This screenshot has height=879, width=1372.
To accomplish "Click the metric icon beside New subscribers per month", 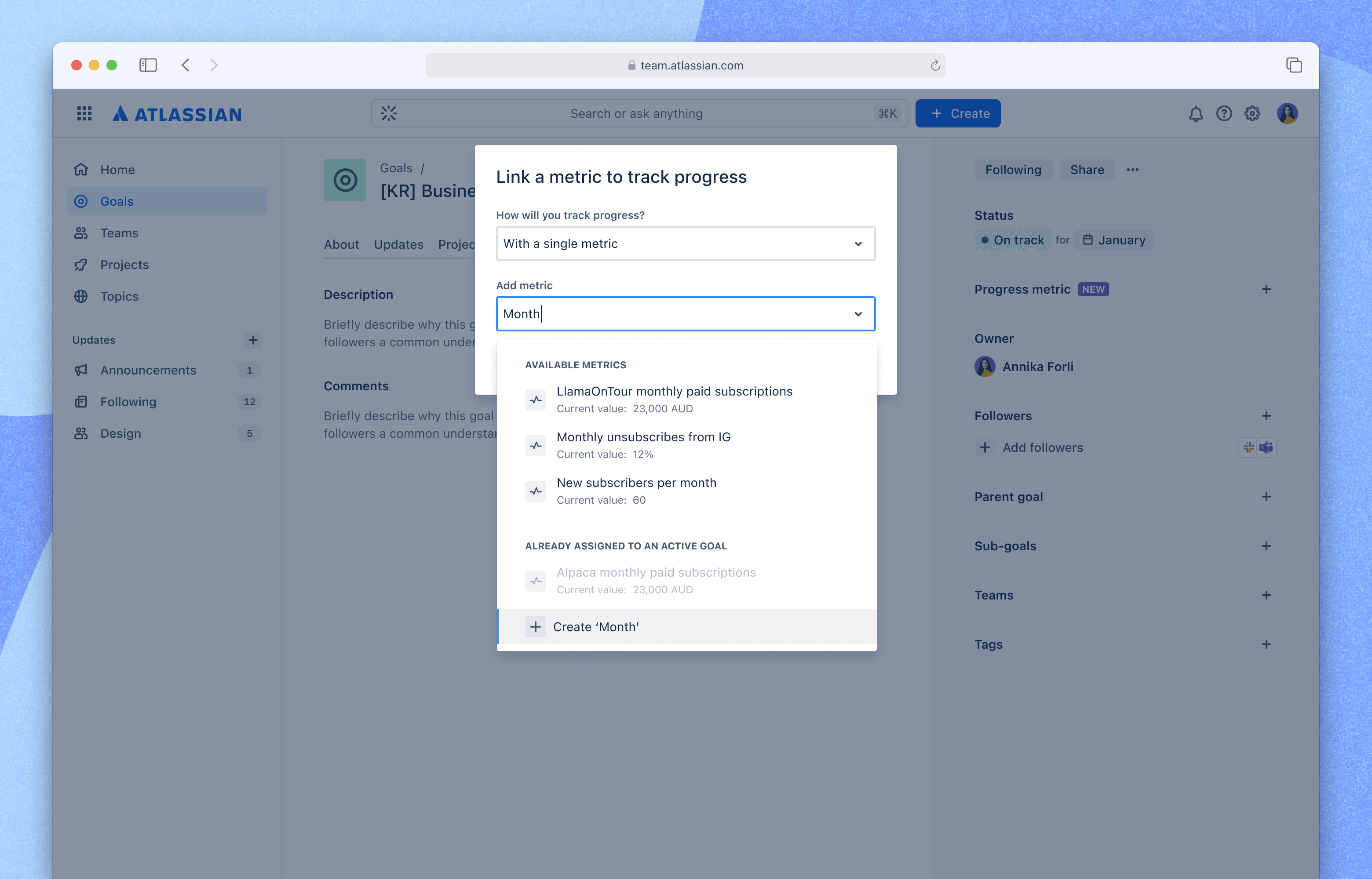I will point(535,491).
